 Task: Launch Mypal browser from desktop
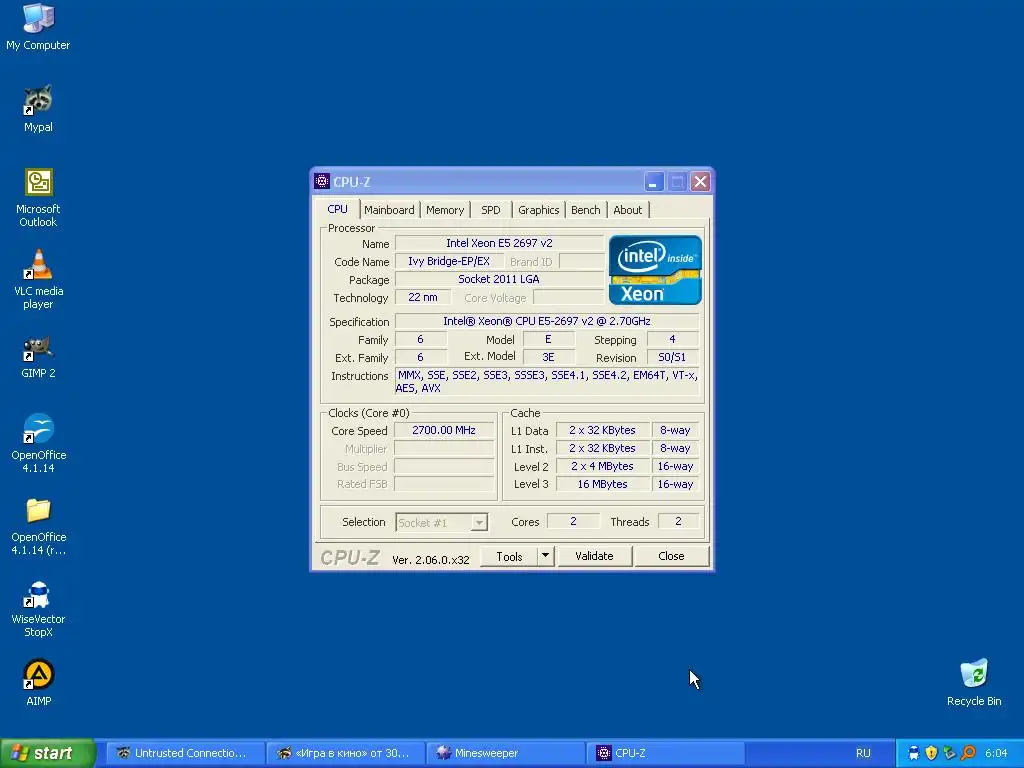click(38, 109)
